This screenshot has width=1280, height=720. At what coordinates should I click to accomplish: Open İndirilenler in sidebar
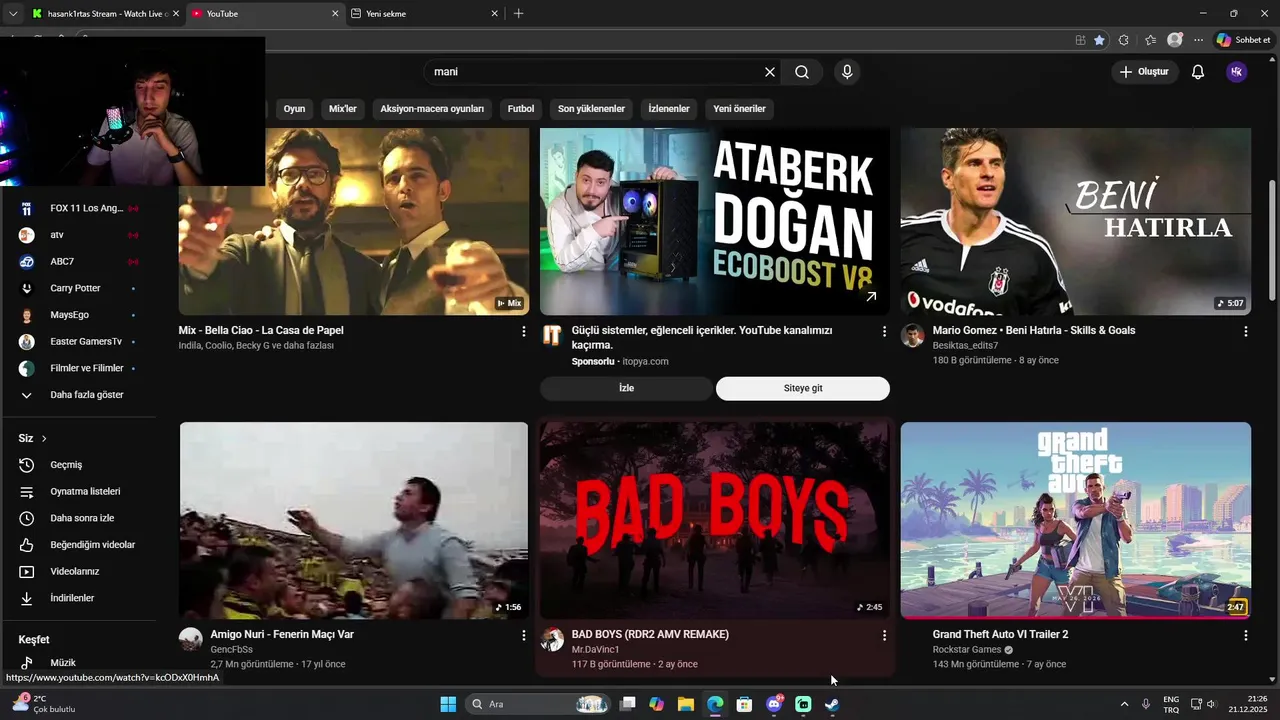[78, 598]
